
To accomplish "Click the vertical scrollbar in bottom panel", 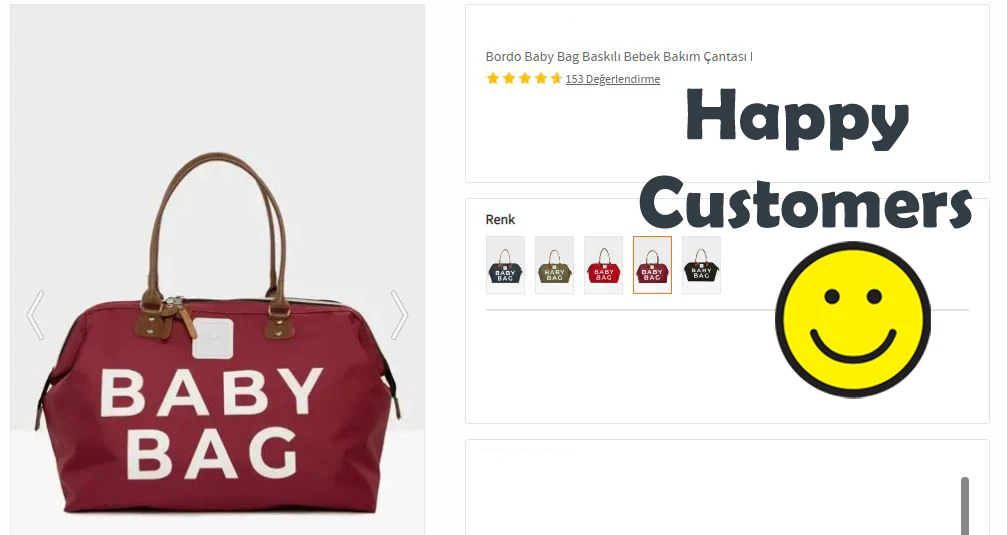I will point(965,505).
